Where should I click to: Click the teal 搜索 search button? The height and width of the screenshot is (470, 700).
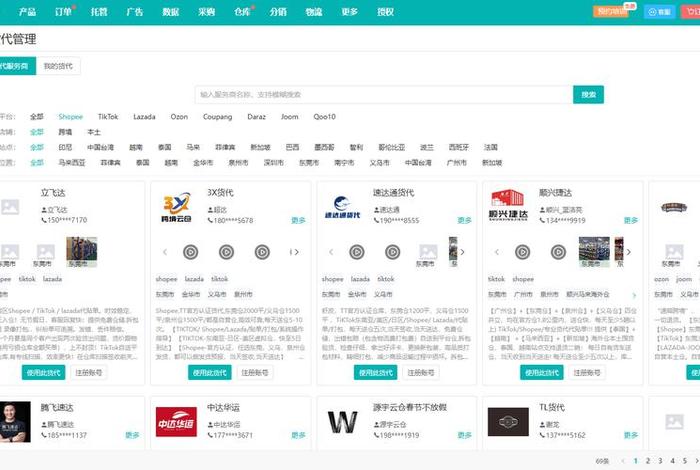point(588,95)
